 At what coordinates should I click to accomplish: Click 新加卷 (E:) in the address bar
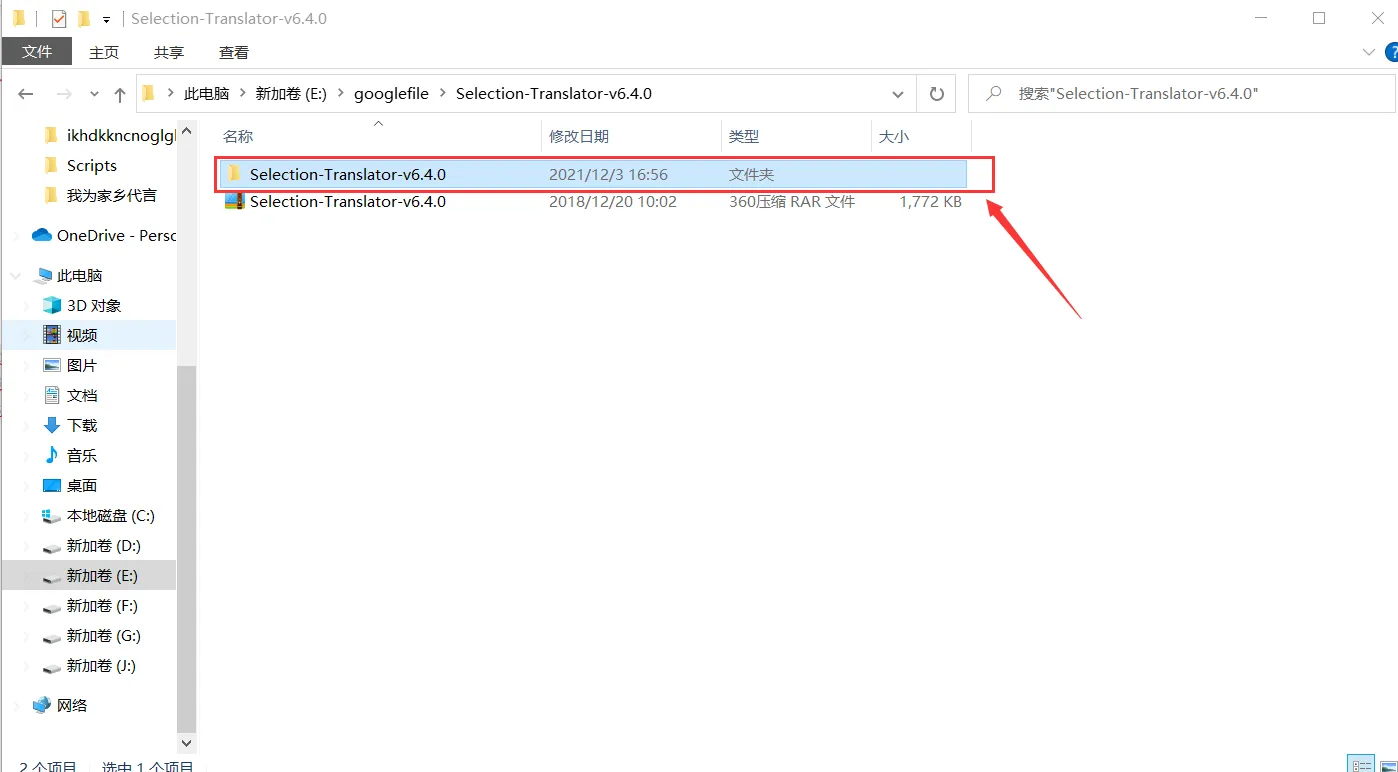click(x=291, y=93)
